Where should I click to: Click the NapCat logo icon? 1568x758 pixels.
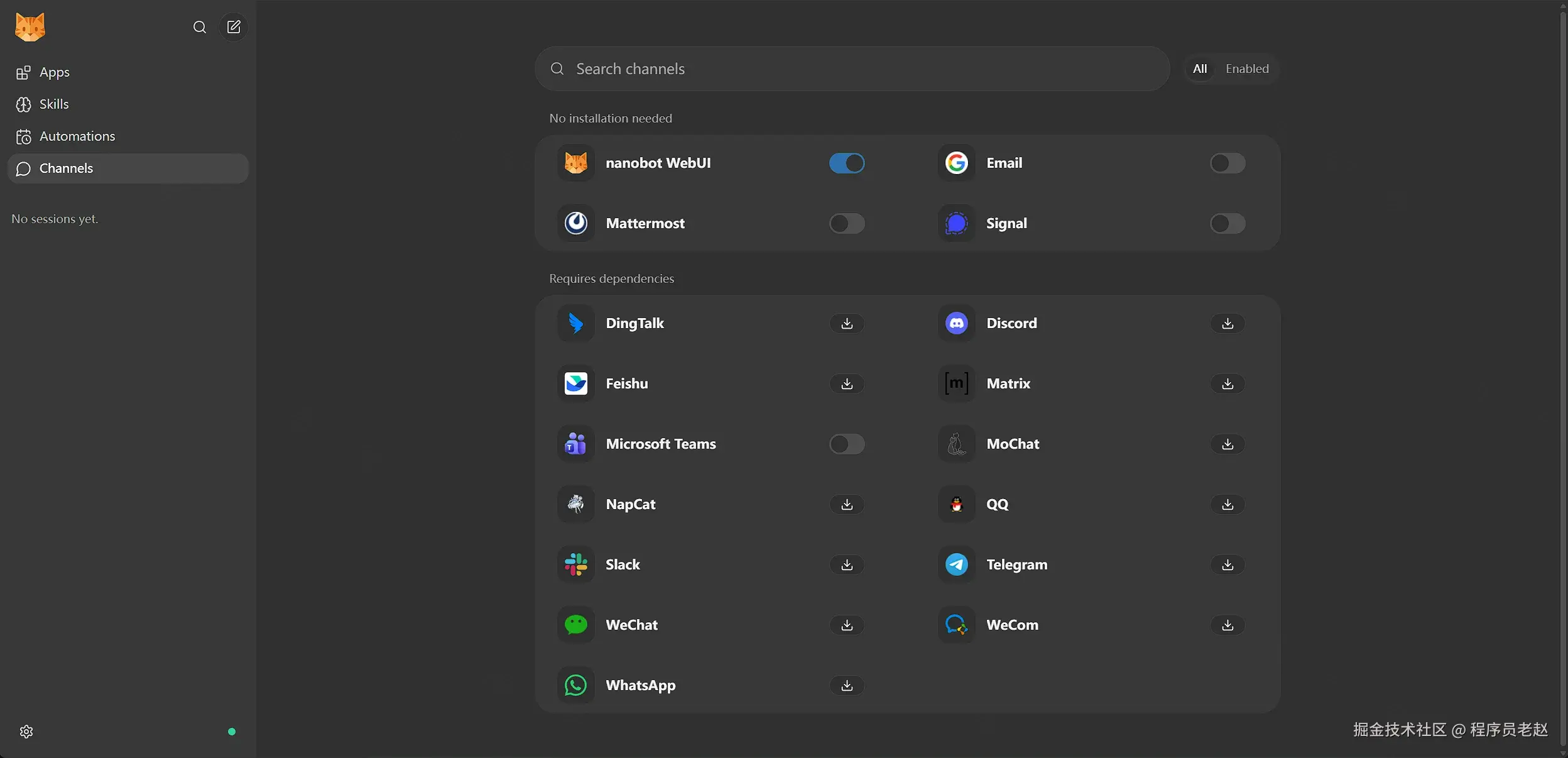tap(576, 504)
